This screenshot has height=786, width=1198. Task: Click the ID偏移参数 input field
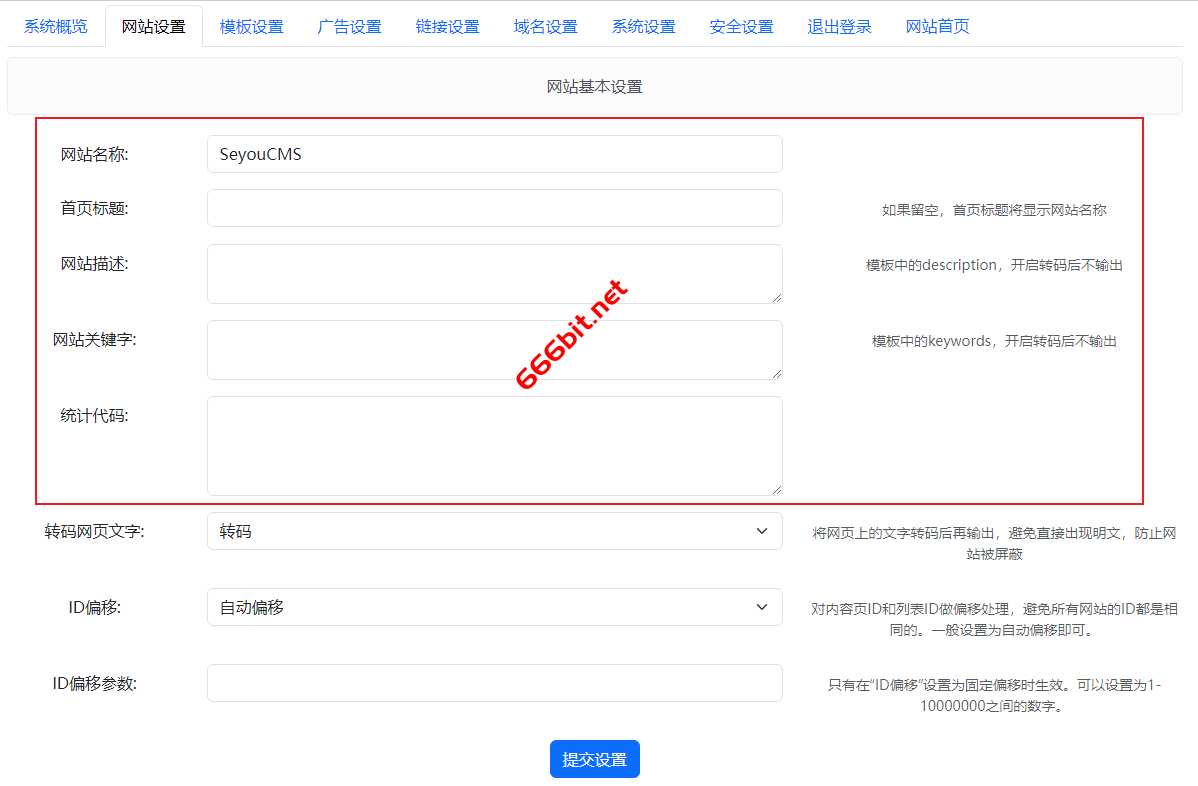[x=494, y=683]
